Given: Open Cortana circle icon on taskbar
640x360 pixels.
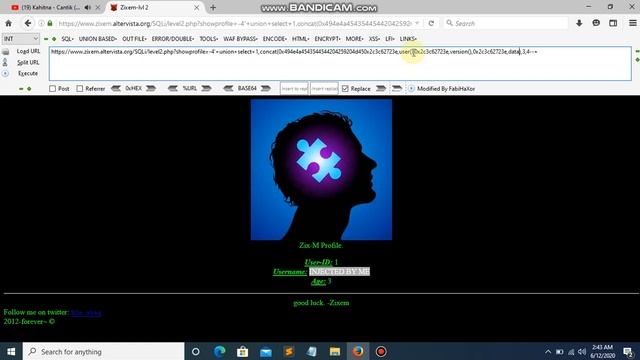Looking at the screenshot, I should coord(196,351).
